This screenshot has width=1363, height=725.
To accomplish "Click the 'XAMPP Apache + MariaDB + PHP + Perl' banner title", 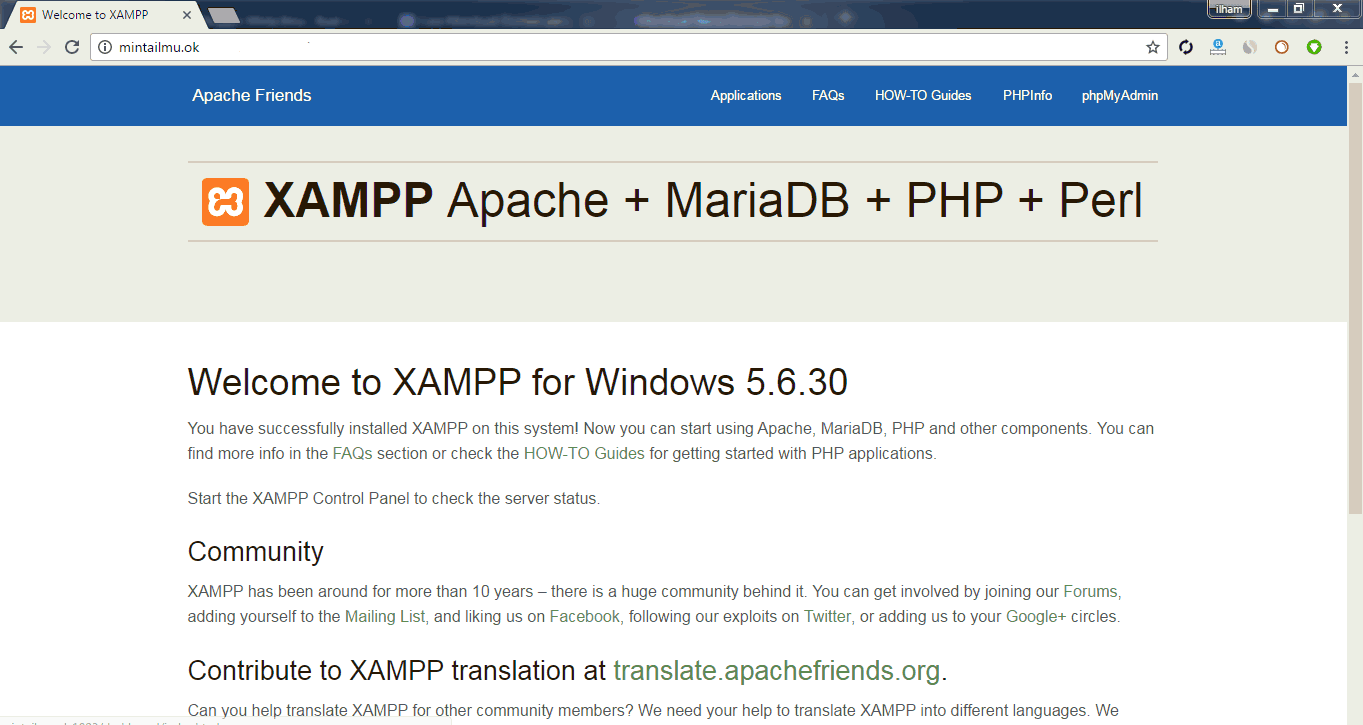I will tap(703, 201).
